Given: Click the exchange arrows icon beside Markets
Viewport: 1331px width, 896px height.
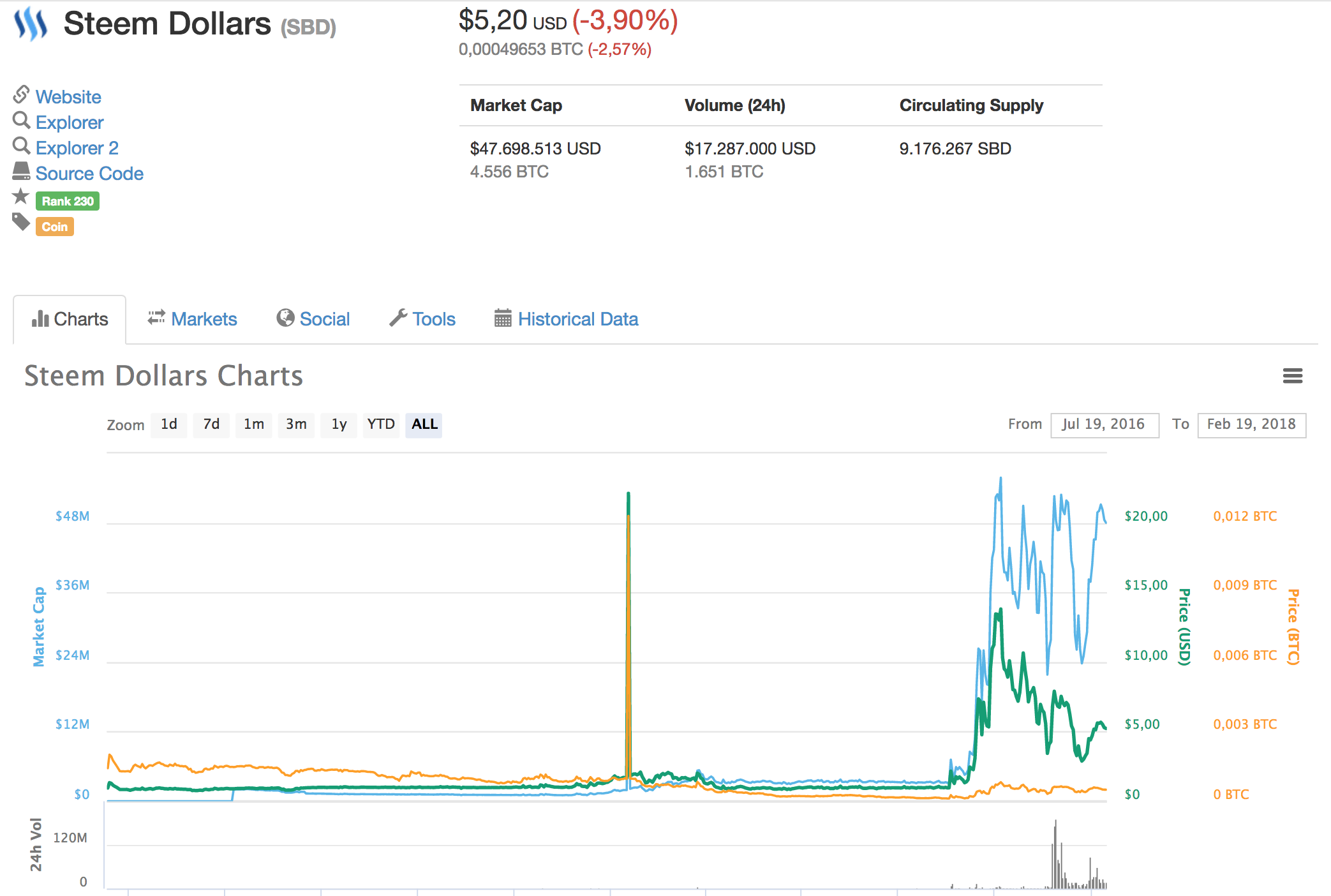Looking at the screenshot, I should point(156,317).
